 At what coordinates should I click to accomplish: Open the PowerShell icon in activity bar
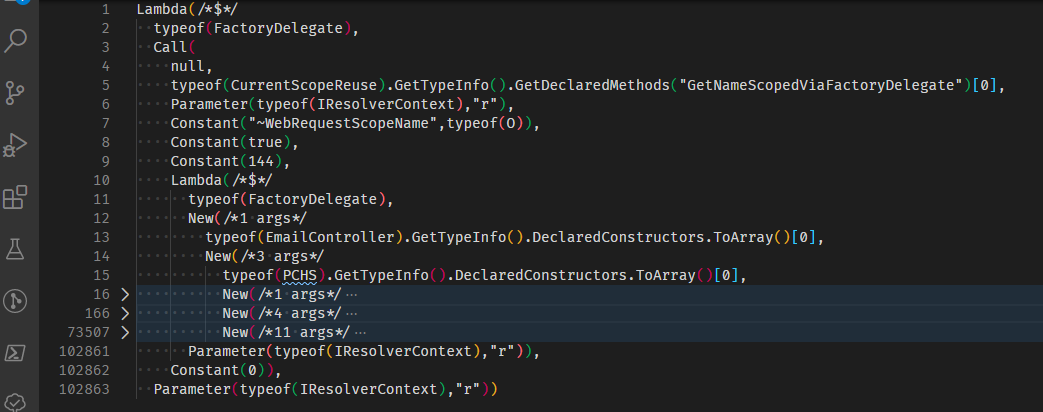tap(15, 353)
